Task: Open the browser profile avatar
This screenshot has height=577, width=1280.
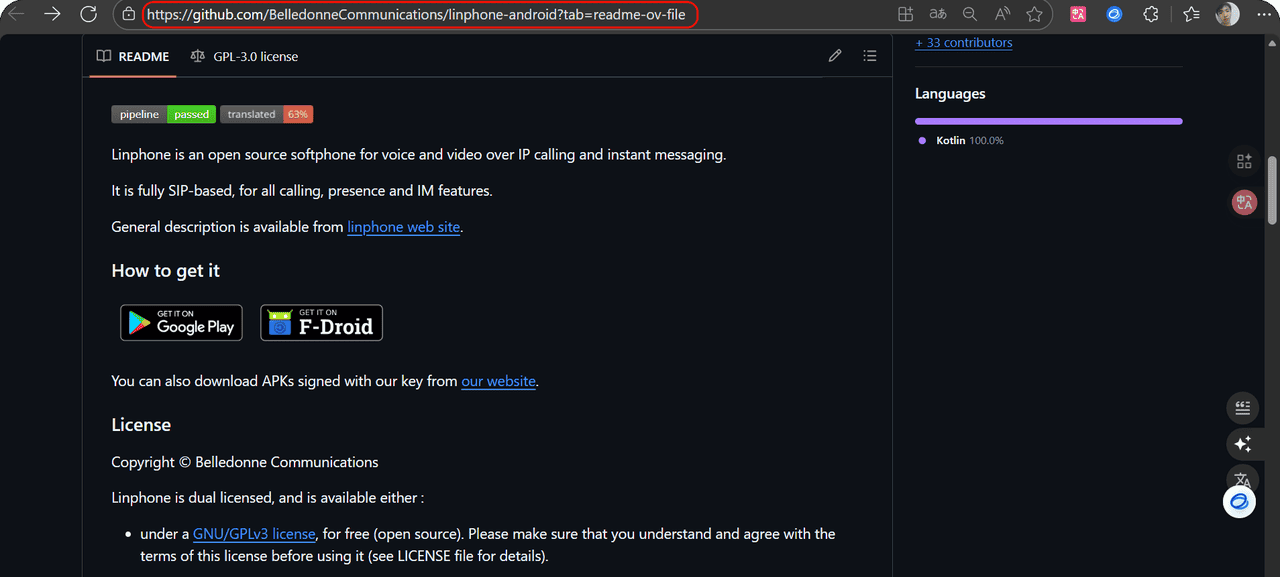Action: [x=1227, y=14]
